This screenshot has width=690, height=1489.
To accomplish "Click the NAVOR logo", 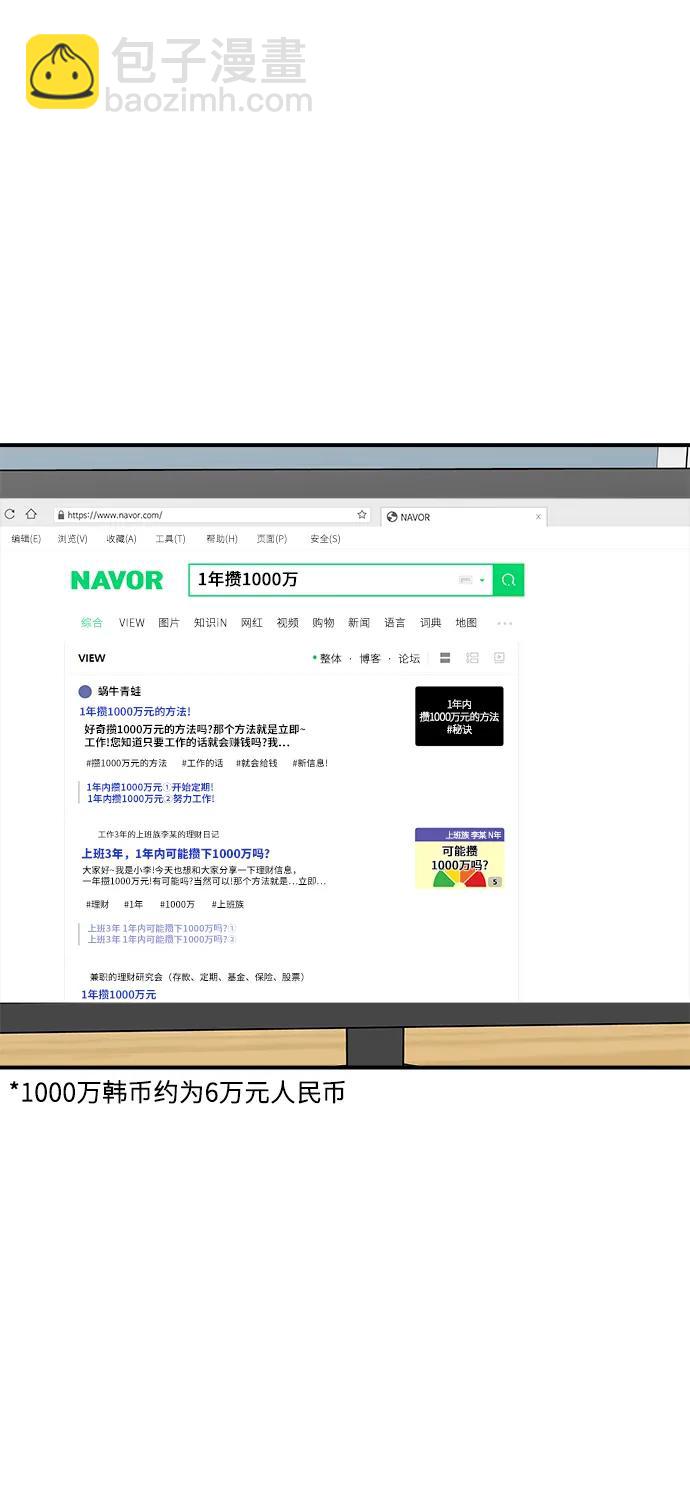I will click(x=116, y=580).
